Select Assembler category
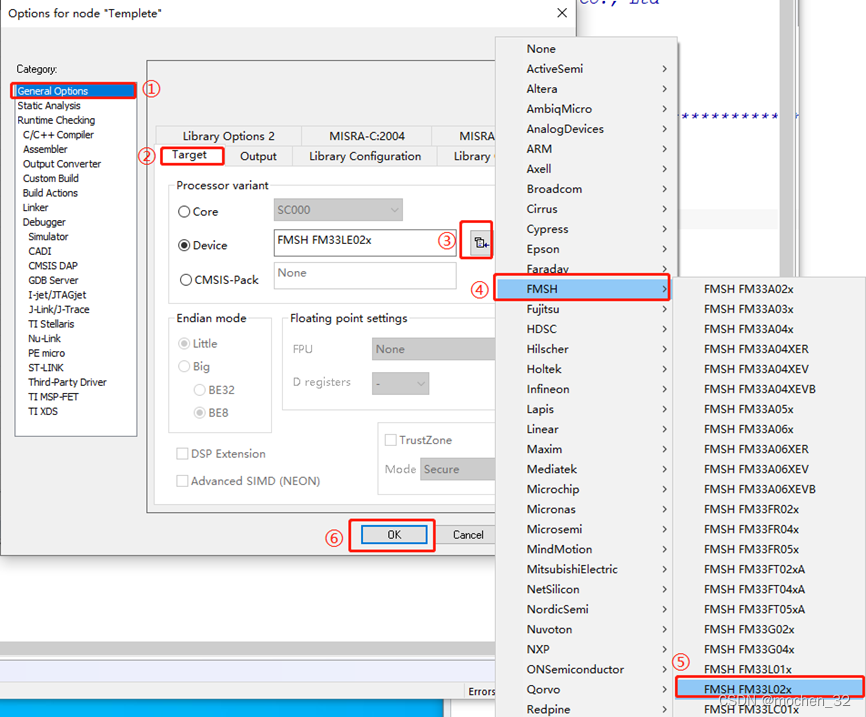Image resolution: width=866 pixels, height=717 pixels. click(x=45, y=149)
